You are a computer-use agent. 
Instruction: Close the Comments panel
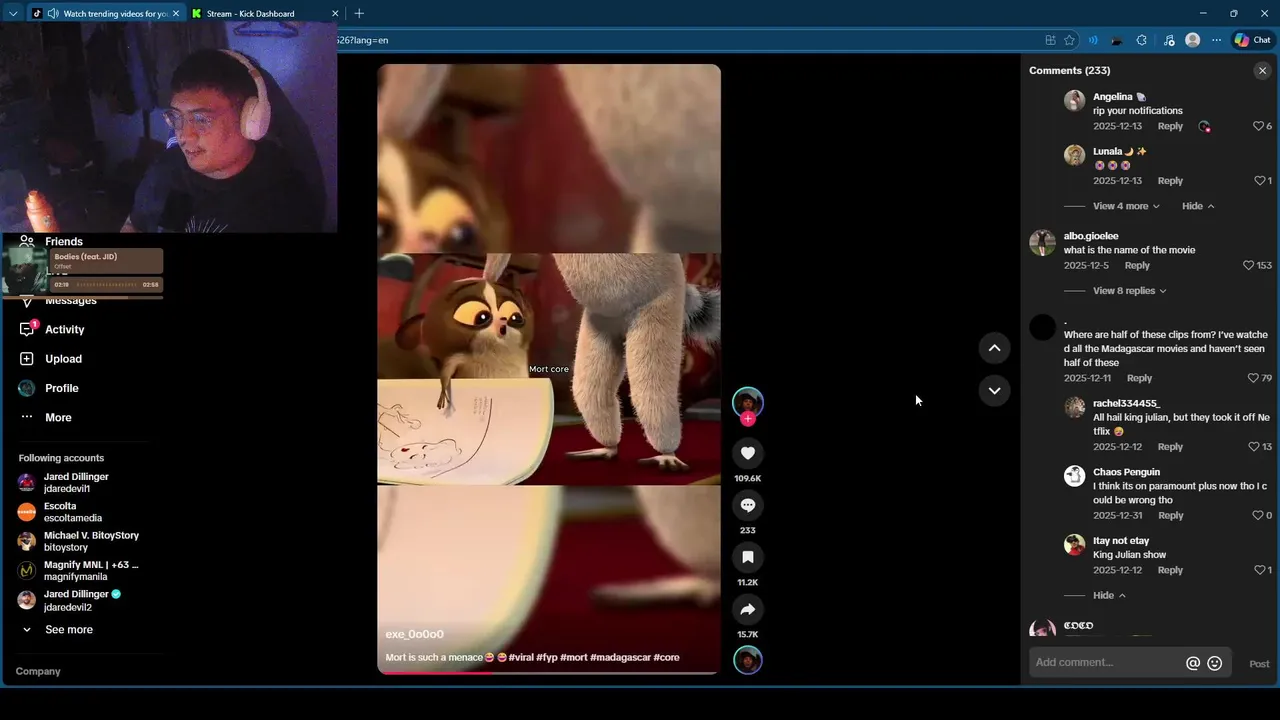1262,71
